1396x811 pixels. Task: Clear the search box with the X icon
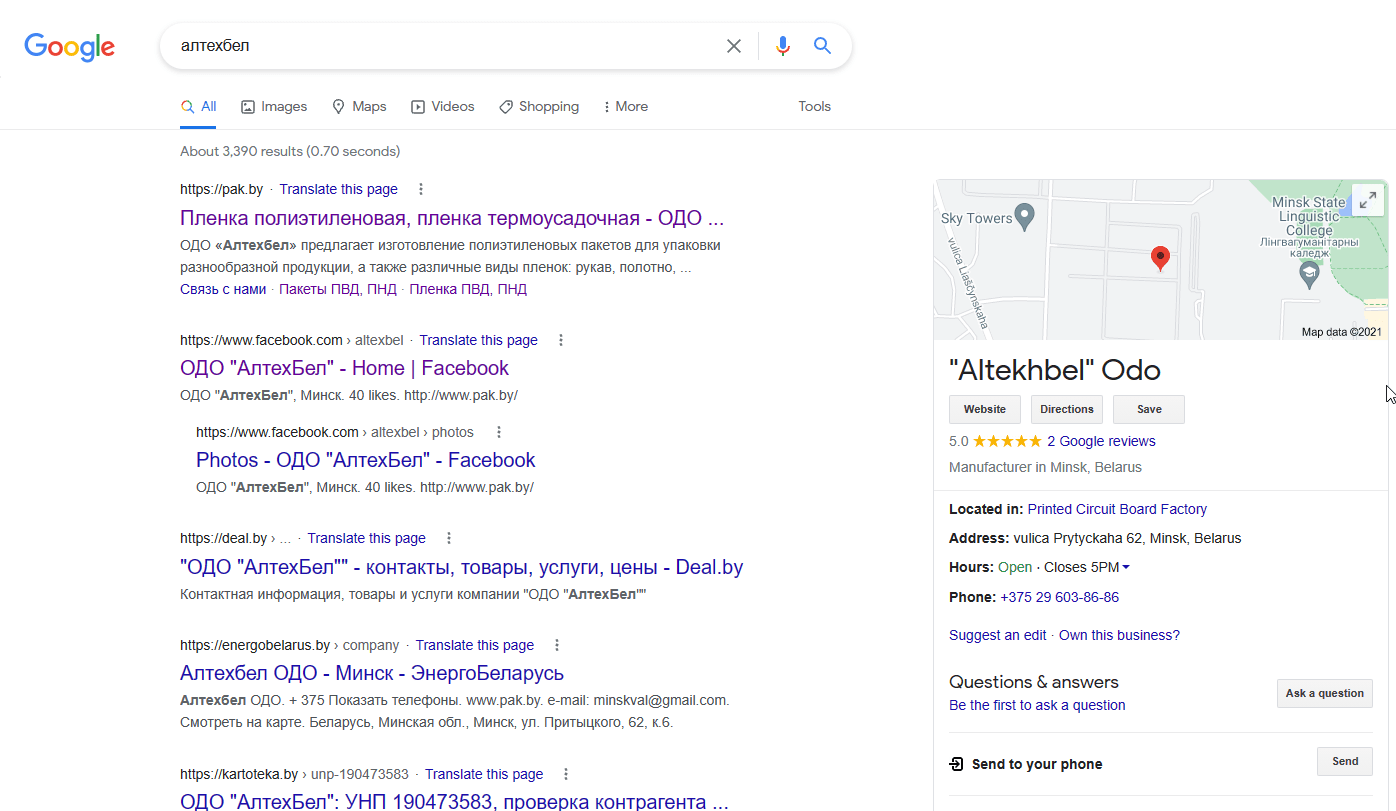point(734,46)
